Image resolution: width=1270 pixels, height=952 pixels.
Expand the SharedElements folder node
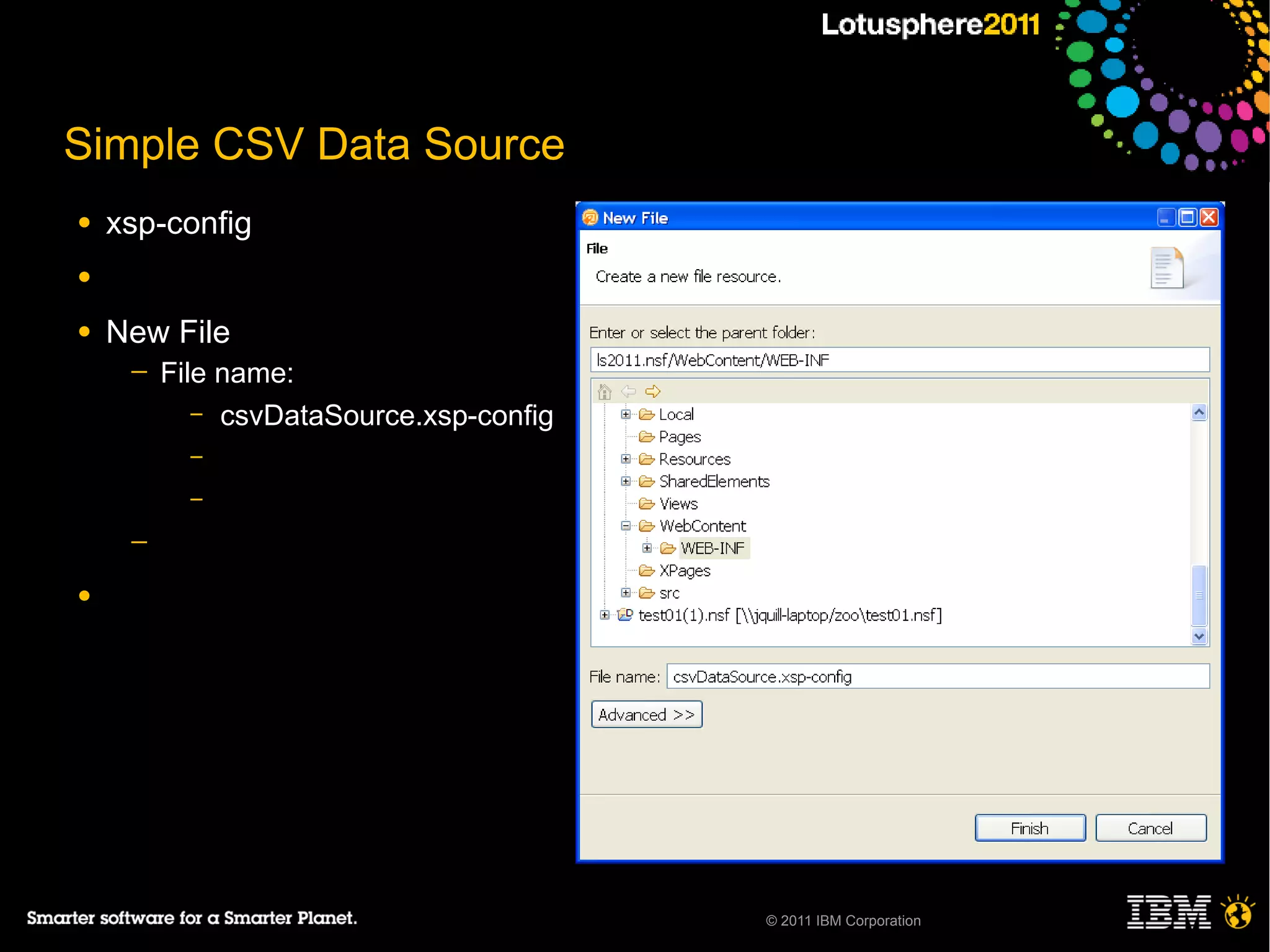tap(626, 481)
